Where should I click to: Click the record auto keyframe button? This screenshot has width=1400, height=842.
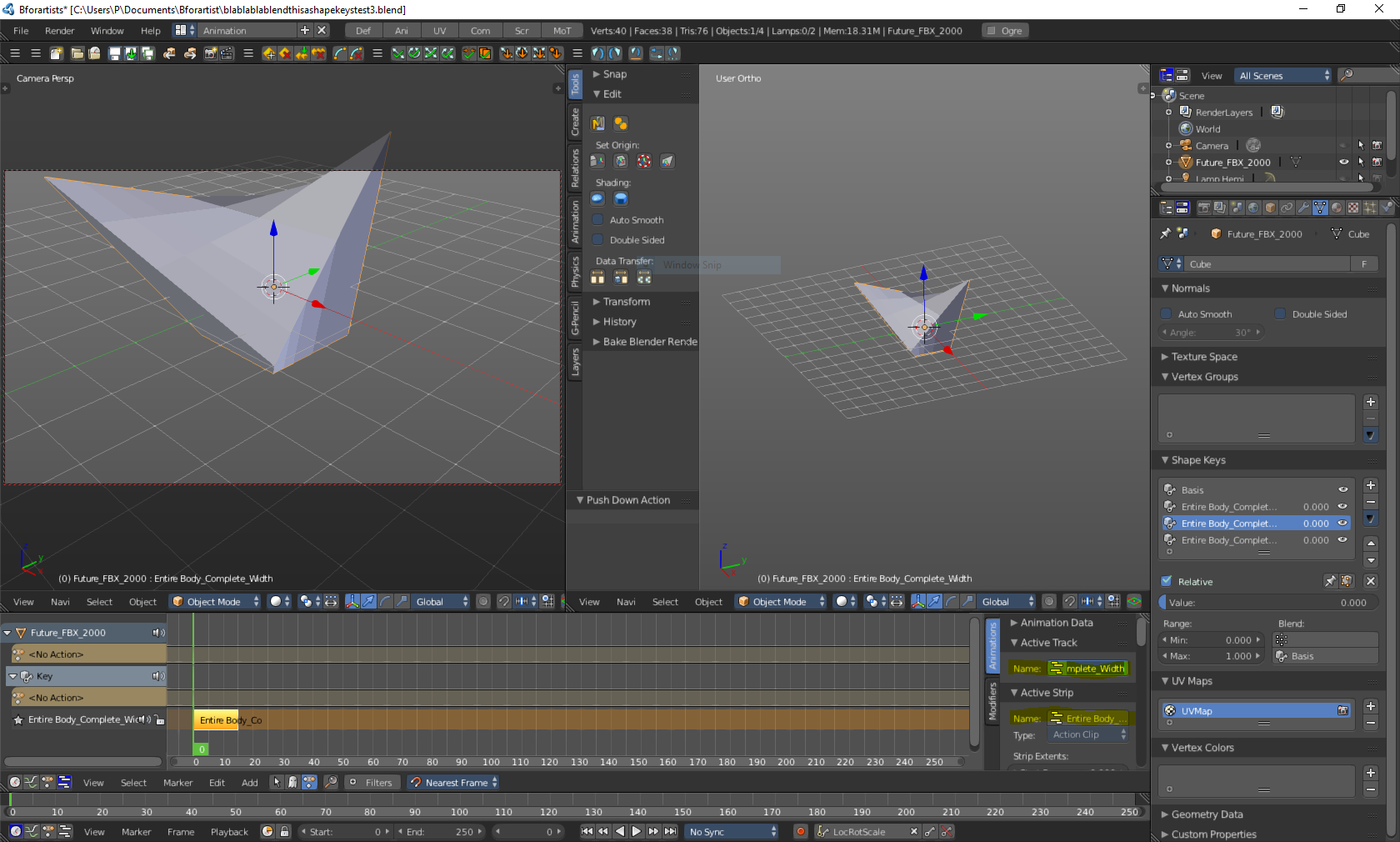tap(800, 832)
